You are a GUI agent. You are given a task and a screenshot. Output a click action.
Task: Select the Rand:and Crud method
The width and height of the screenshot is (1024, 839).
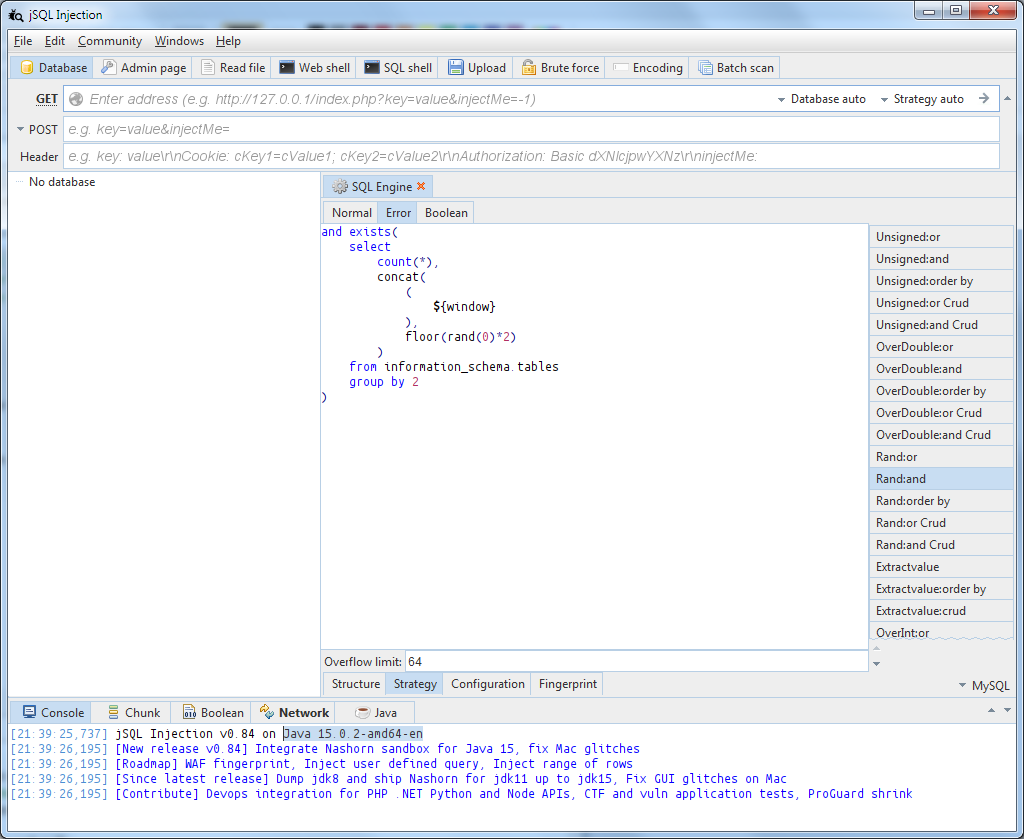click(x=941, y=545)
